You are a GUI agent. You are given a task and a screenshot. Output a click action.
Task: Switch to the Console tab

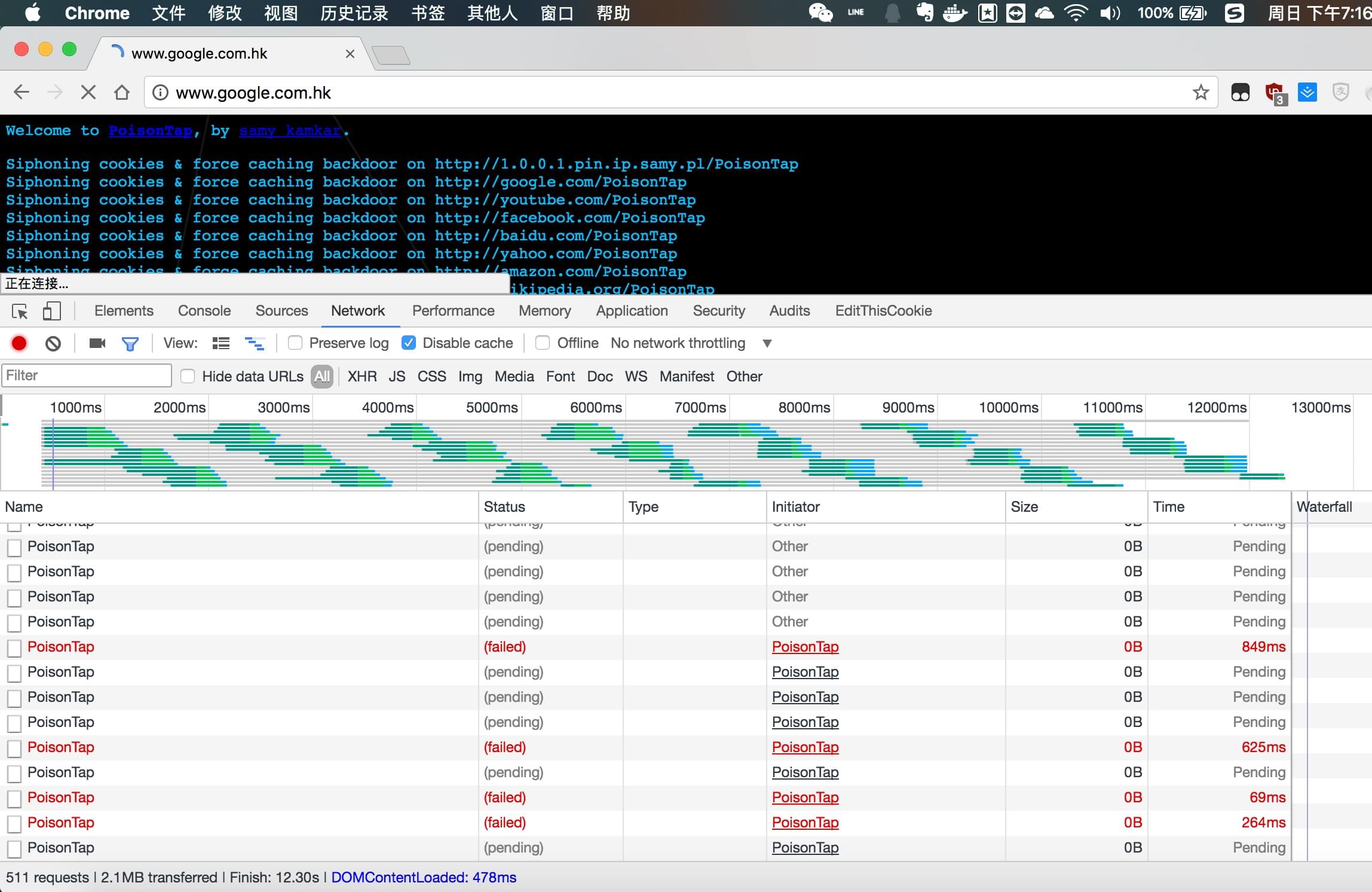point(204,311)
